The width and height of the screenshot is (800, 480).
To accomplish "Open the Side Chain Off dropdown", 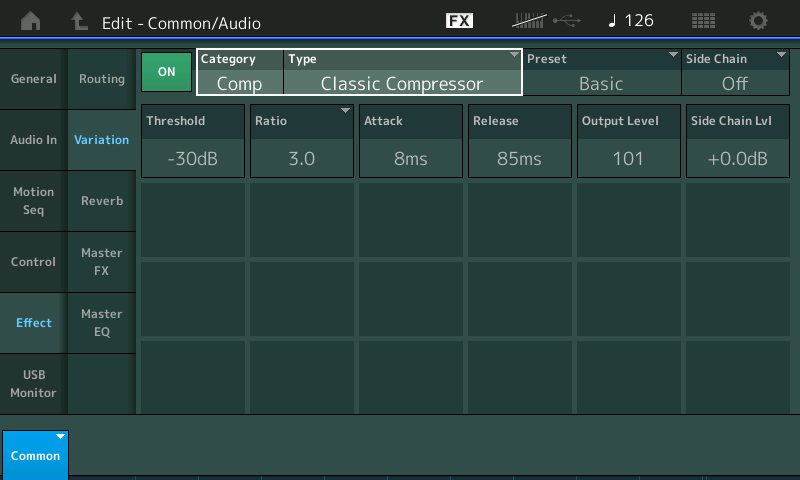I will tap(735, 72).
